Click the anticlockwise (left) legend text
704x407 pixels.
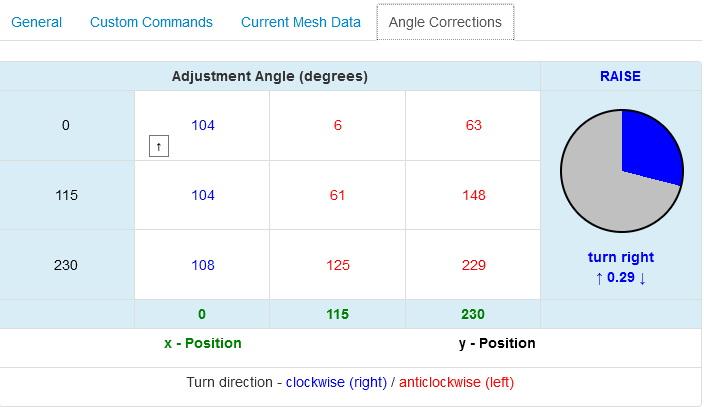456,382
